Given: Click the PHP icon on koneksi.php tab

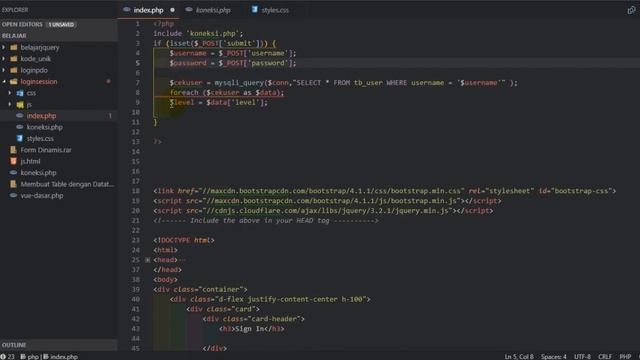Looking at the screenshot, I should [x=189, y=9].
